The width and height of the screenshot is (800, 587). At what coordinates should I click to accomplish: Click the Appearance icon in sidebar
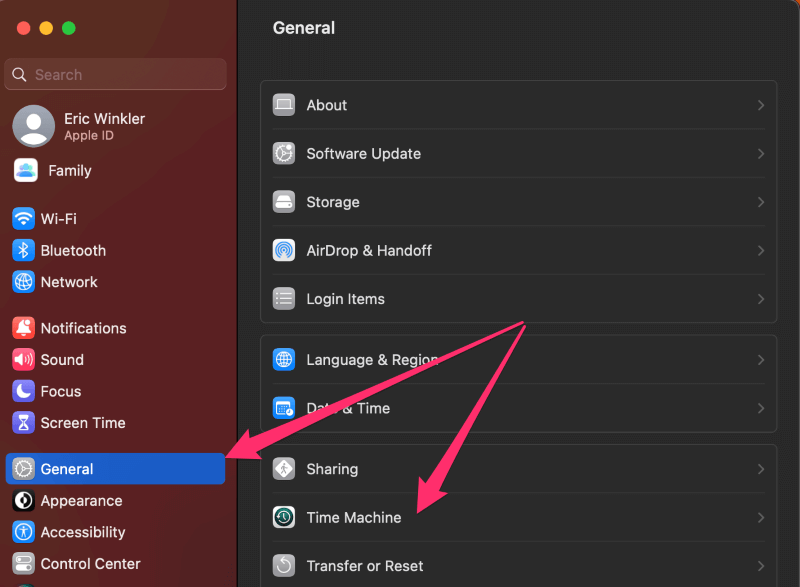23,500
